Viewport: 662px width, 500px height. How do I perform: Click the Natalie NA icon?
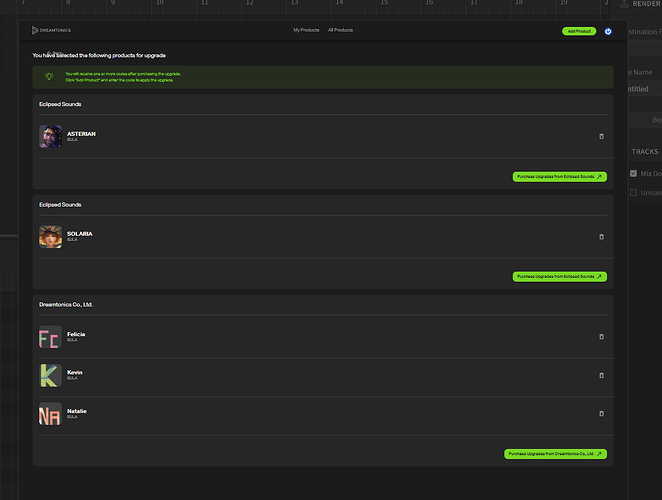[51, 414]
